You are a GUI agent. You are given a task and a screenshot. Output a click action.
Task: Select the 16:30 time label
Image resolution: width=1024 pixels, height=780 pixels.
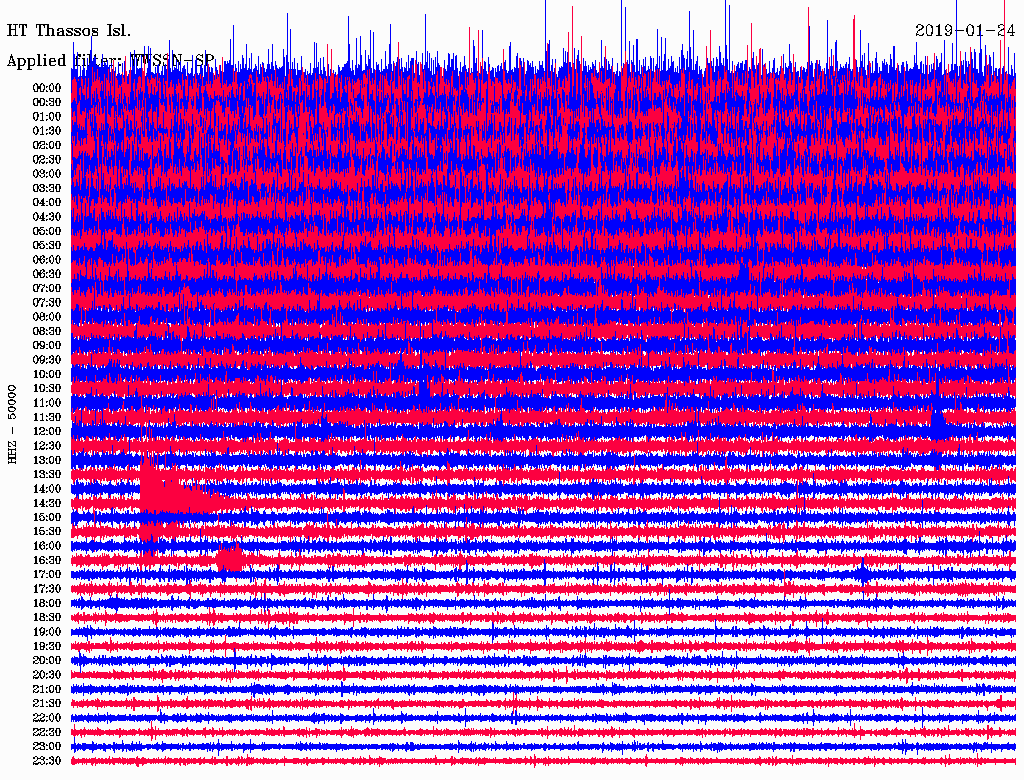pos(47,561)
